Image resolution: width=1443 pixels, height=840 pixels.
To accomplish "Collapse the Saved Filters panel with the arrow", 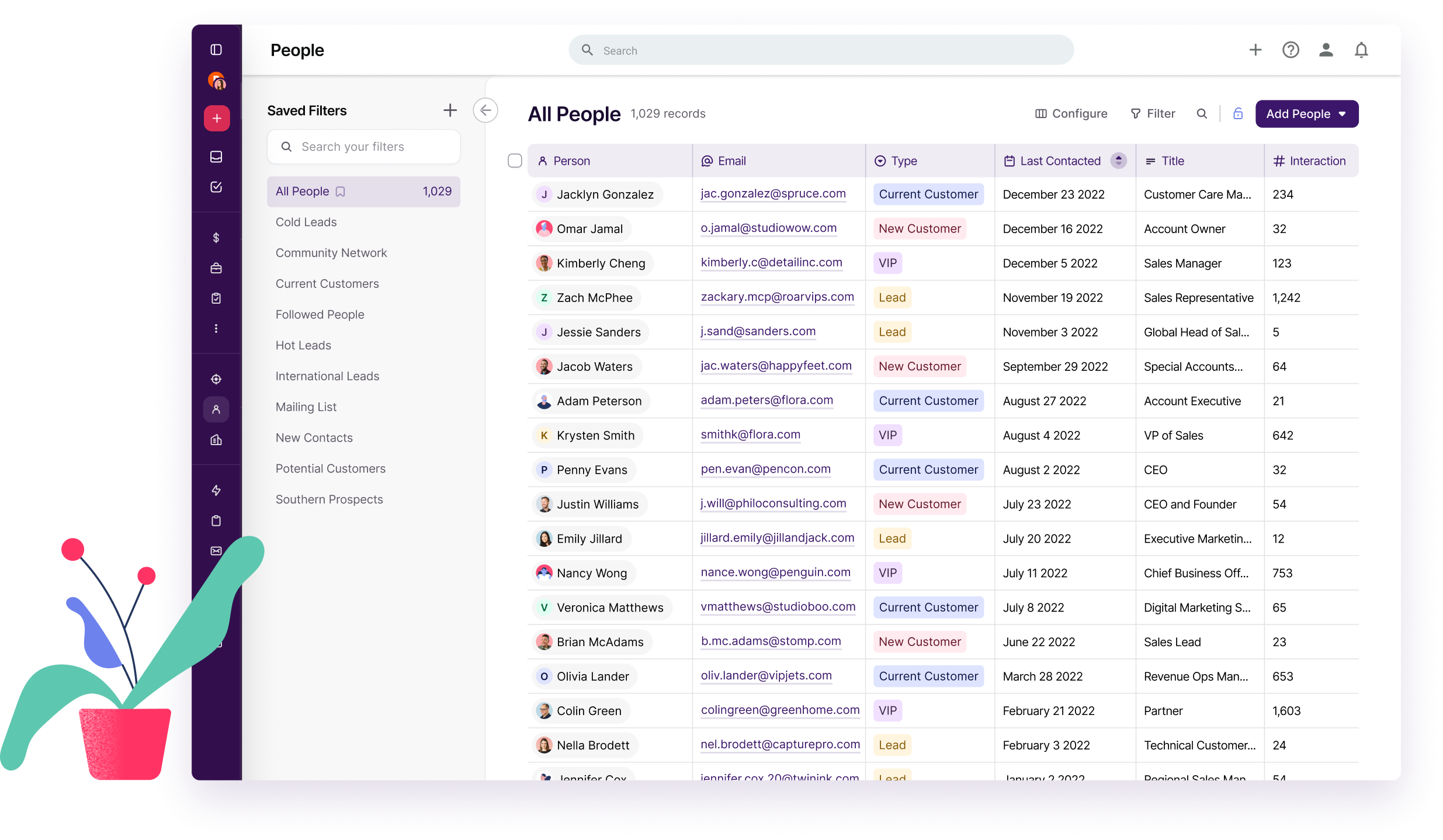I will click(485, 110).
